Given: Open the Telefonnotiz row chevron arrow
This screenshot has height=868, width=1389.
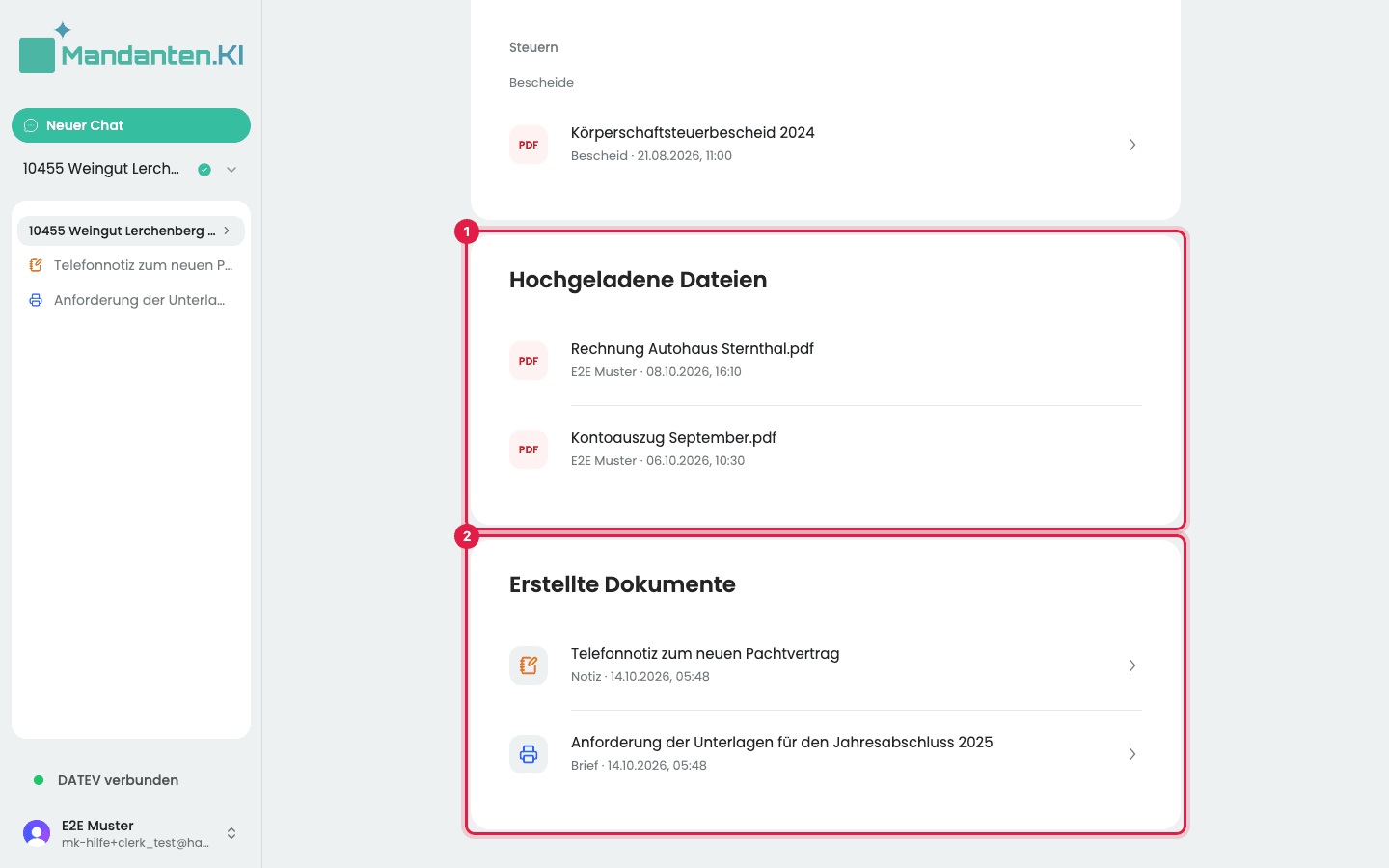Looking at the screenshot, I should pos(1132,665).
